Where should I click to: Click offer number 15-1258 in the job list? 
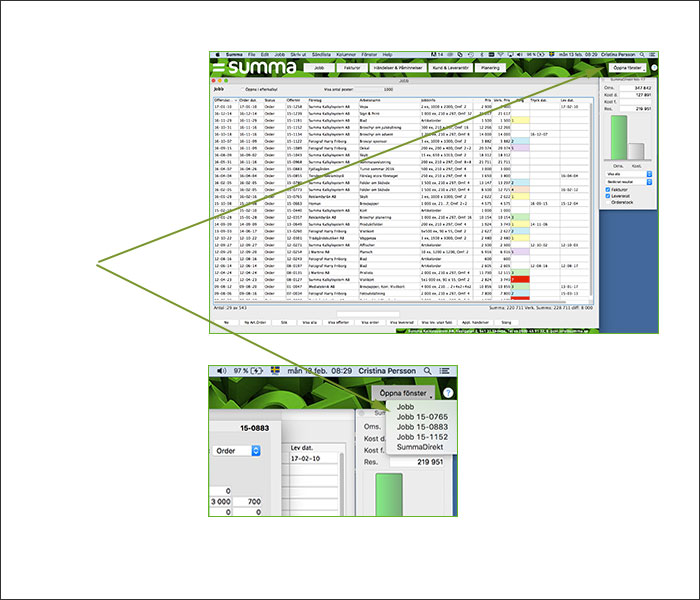(294, 107)
